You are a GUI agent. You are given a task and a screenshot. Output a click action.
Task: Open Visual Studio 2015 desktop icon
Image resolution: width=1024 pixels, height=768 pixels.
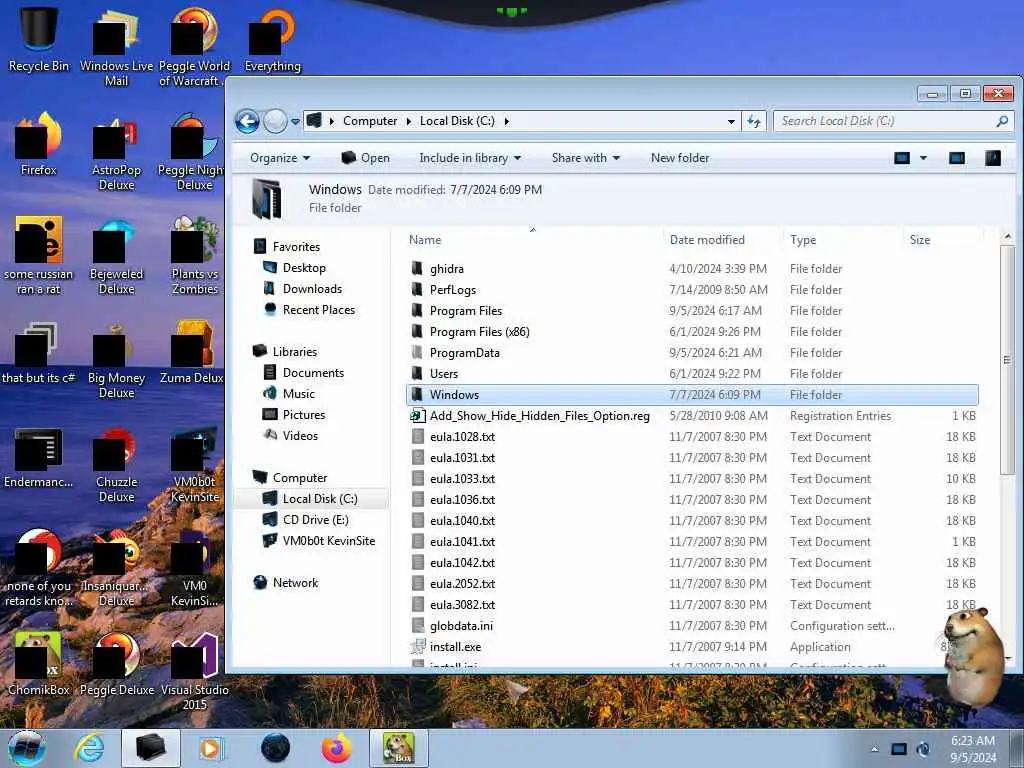195,671
